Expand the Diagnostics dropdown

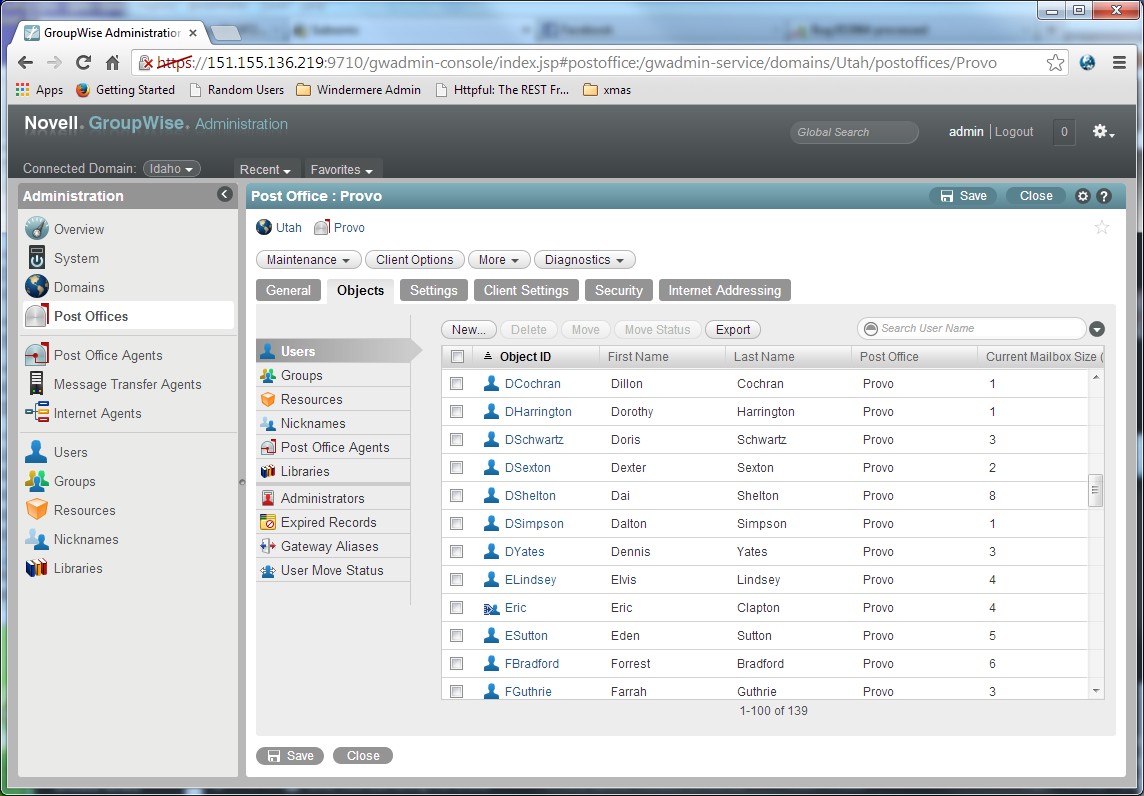[584, 260]
